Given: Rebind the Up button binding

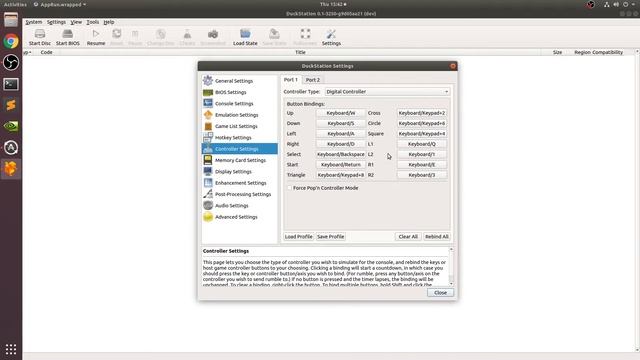Looking at the screenshot, I should 341,113.
